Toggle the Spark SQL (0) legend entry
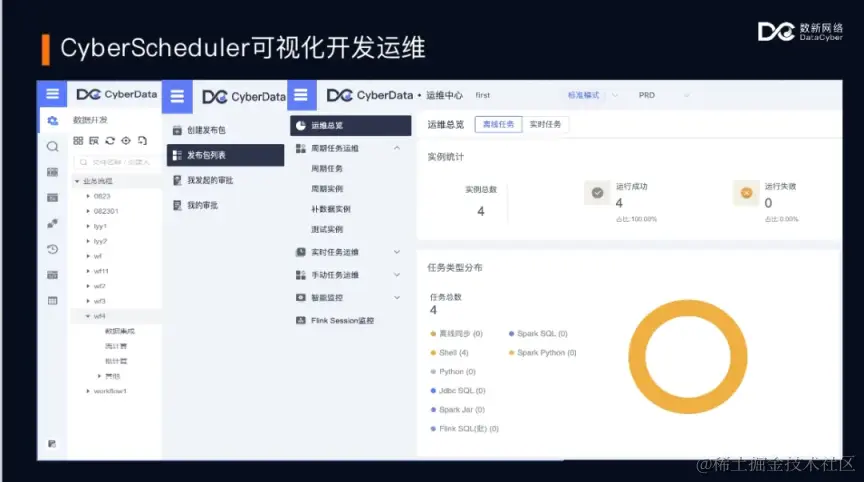864x482 pixels. (538, 333)
